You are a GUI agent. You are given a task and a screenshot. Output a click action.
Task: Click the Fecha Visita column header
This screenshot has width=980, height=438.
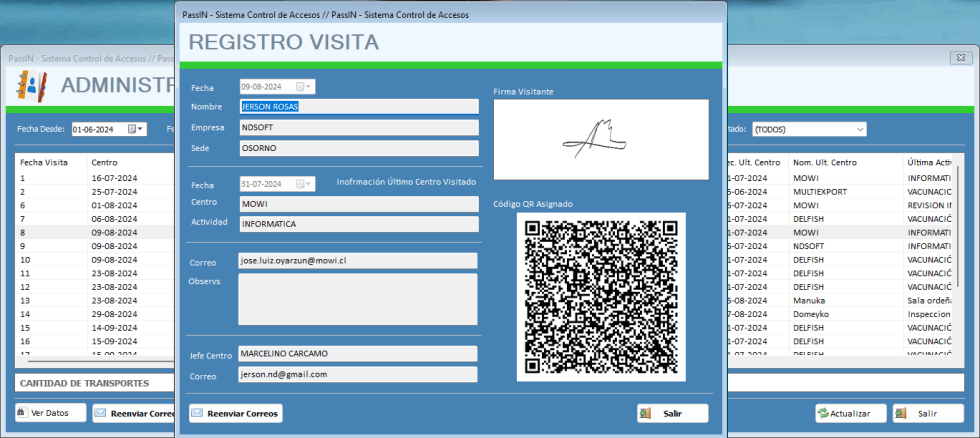(51, 162)
